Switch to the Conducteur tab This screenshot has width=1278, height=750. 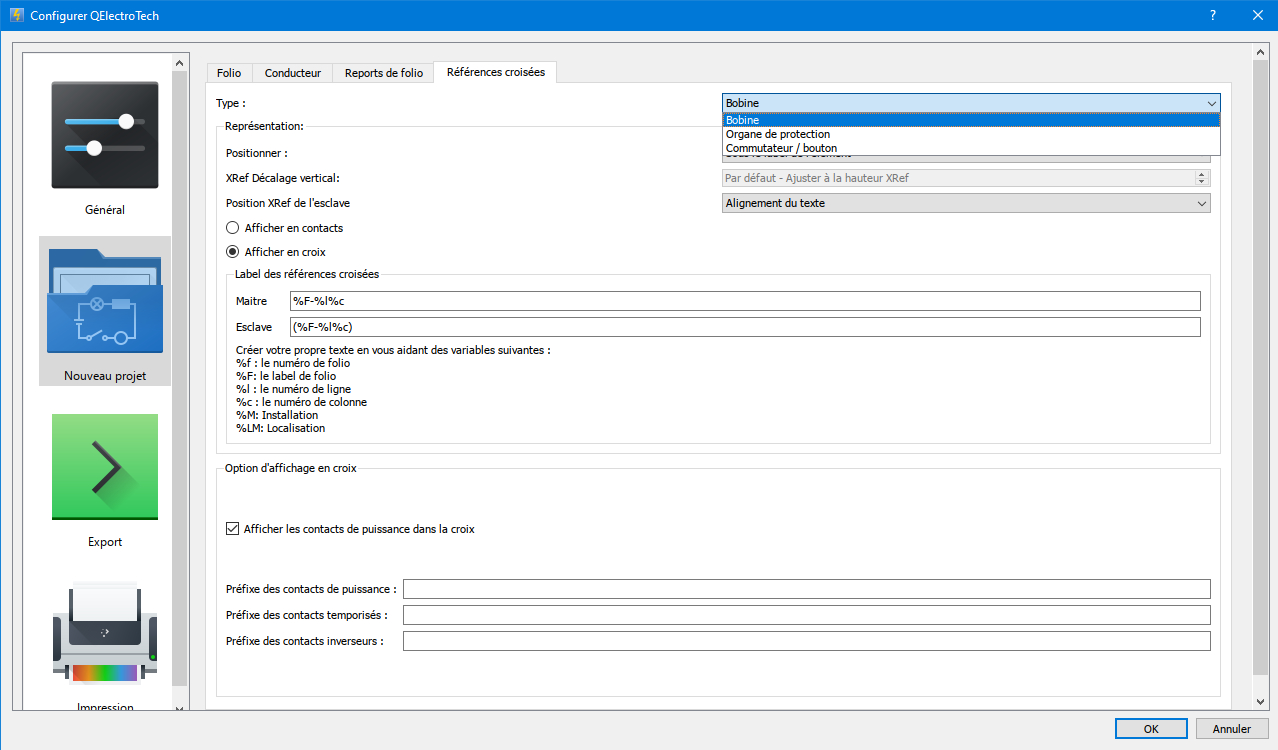(x=292, y=73)
